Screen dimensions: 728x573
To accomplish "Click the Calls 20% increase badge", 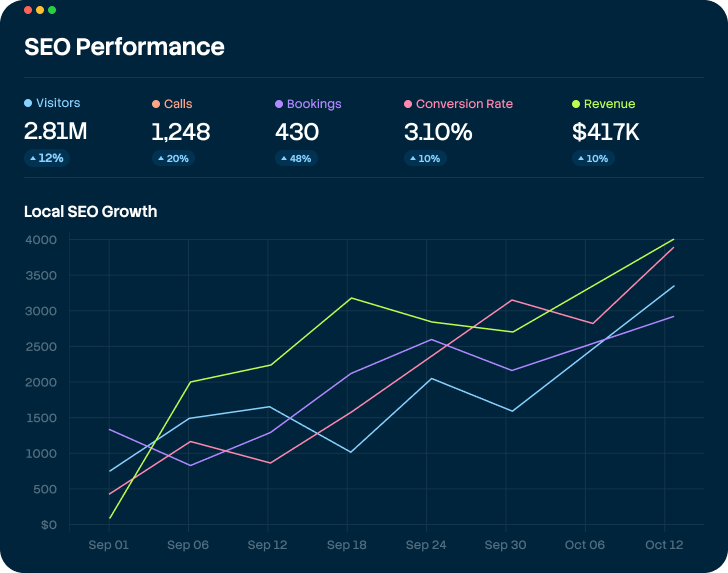I will click(173, 158).
